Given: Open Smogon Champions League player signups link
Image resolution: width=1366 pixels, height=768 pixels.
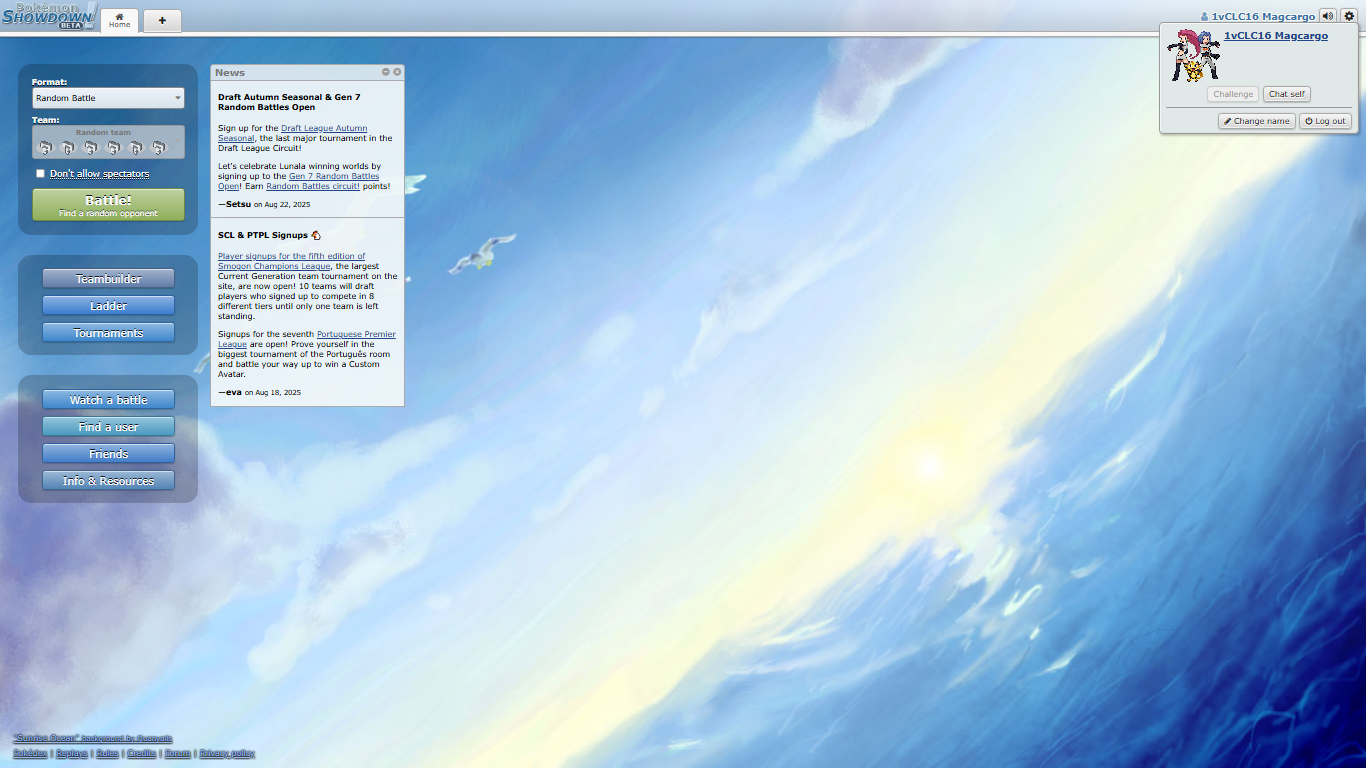Looking at the screenshot, I should pos(291,261).
